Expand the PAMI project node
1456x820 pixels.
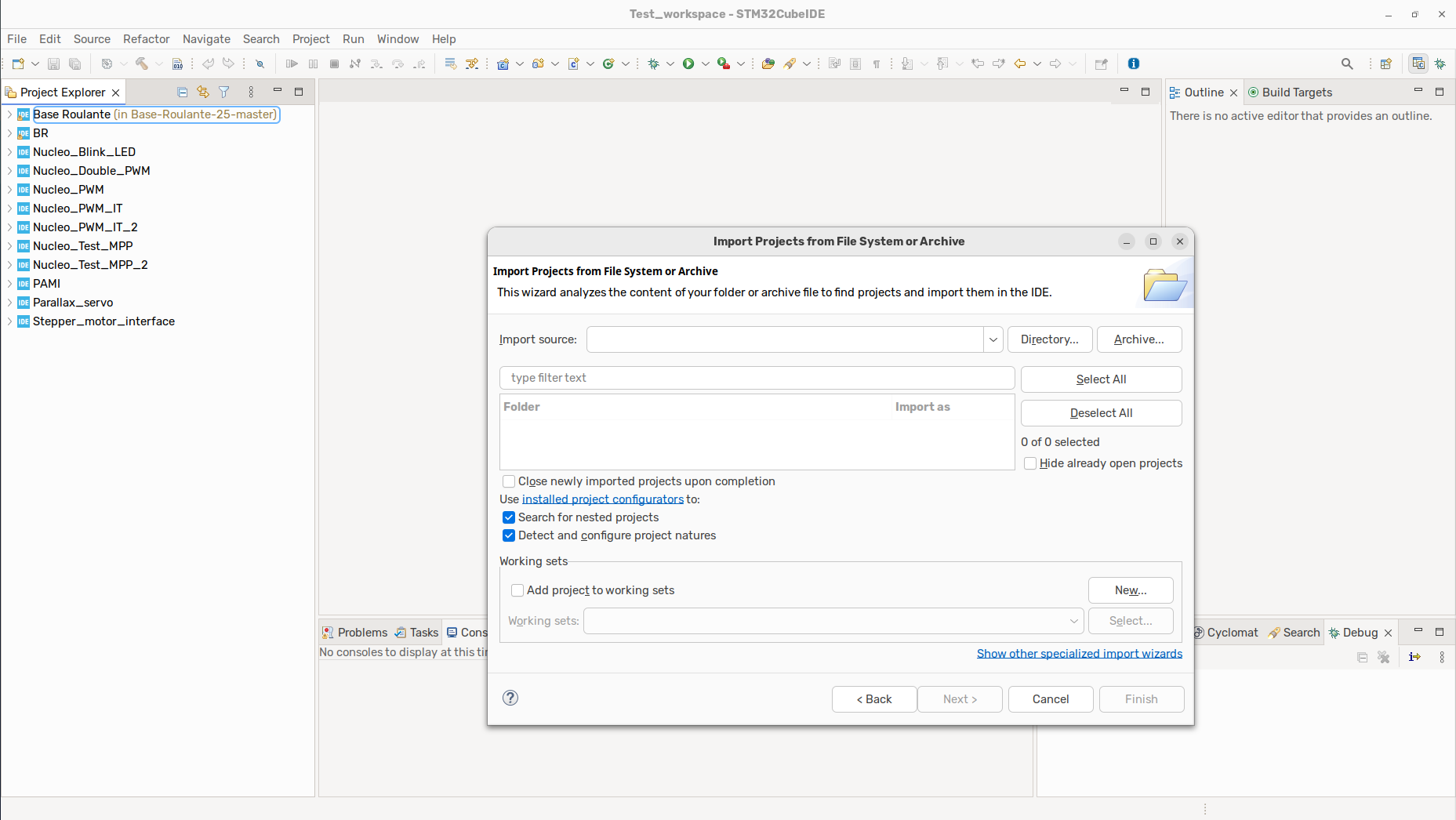click(9, 284)
